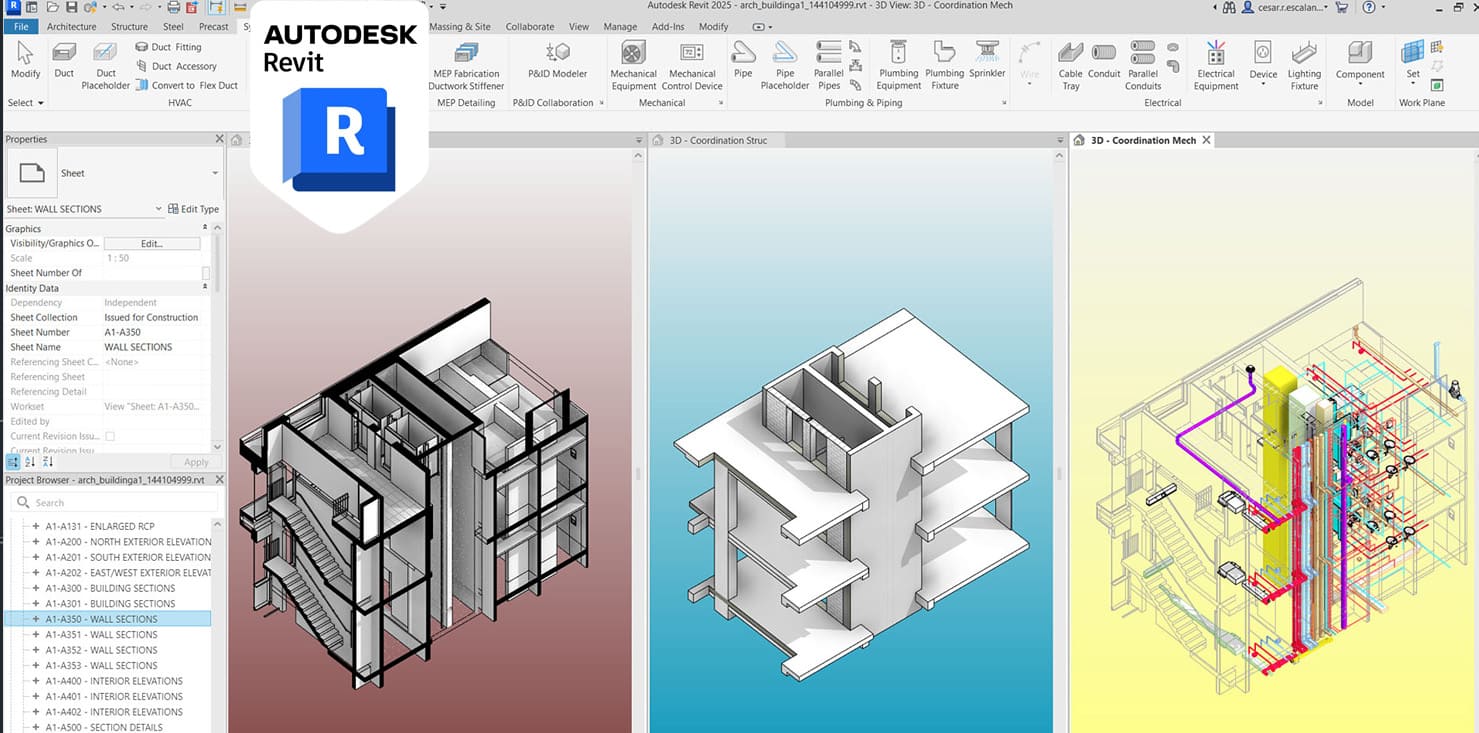This screenshot has width=1479, height=733.
Task: Open the Component dropdown
Action: pos(1360,84)
